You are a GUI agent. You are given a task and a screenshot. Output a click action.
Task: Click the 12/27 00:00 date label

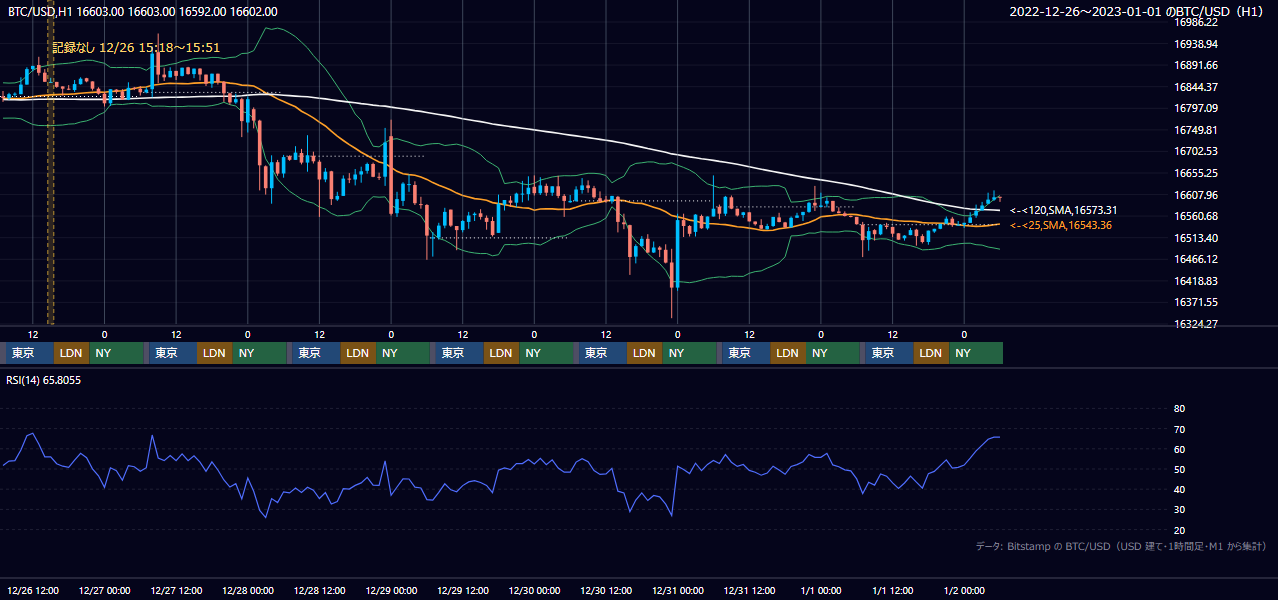tap(105, 591)
